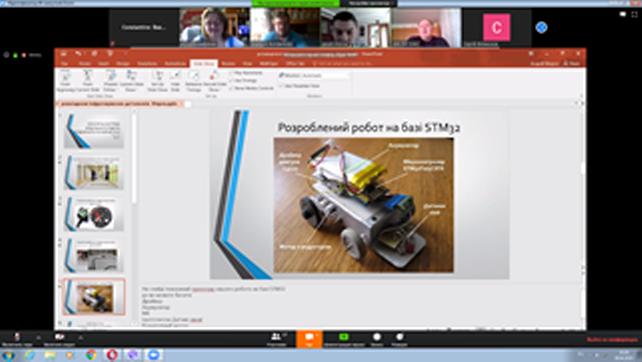Click Hide Slide in ribbon
Screen dimensions: 642x362
(x=176, y=81)
